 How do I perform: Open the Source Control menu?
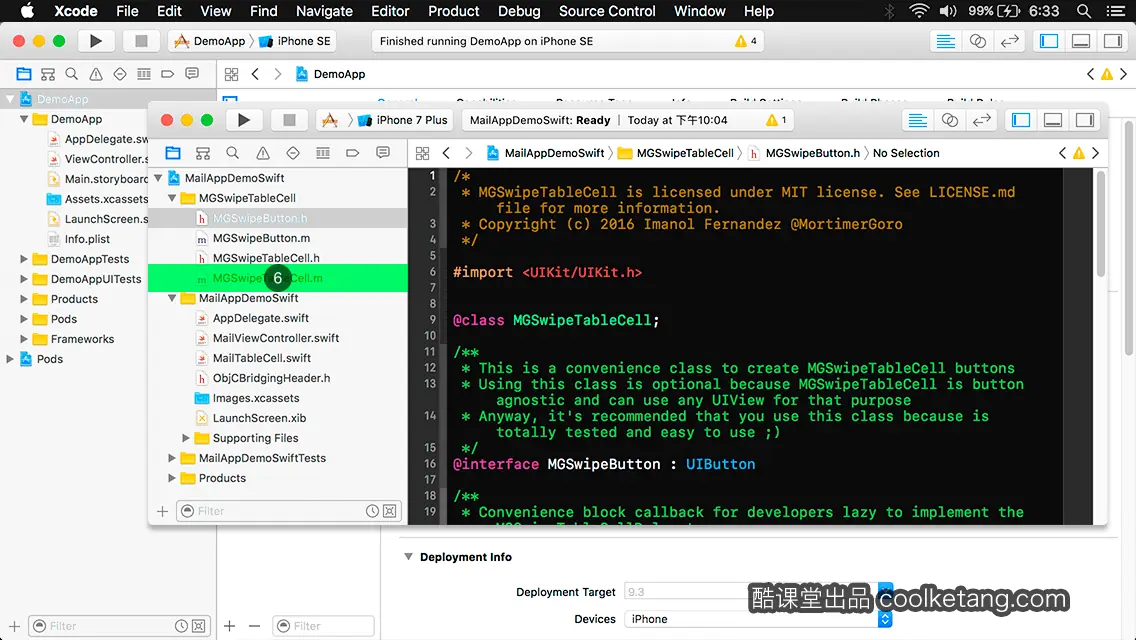click(607, 11)
